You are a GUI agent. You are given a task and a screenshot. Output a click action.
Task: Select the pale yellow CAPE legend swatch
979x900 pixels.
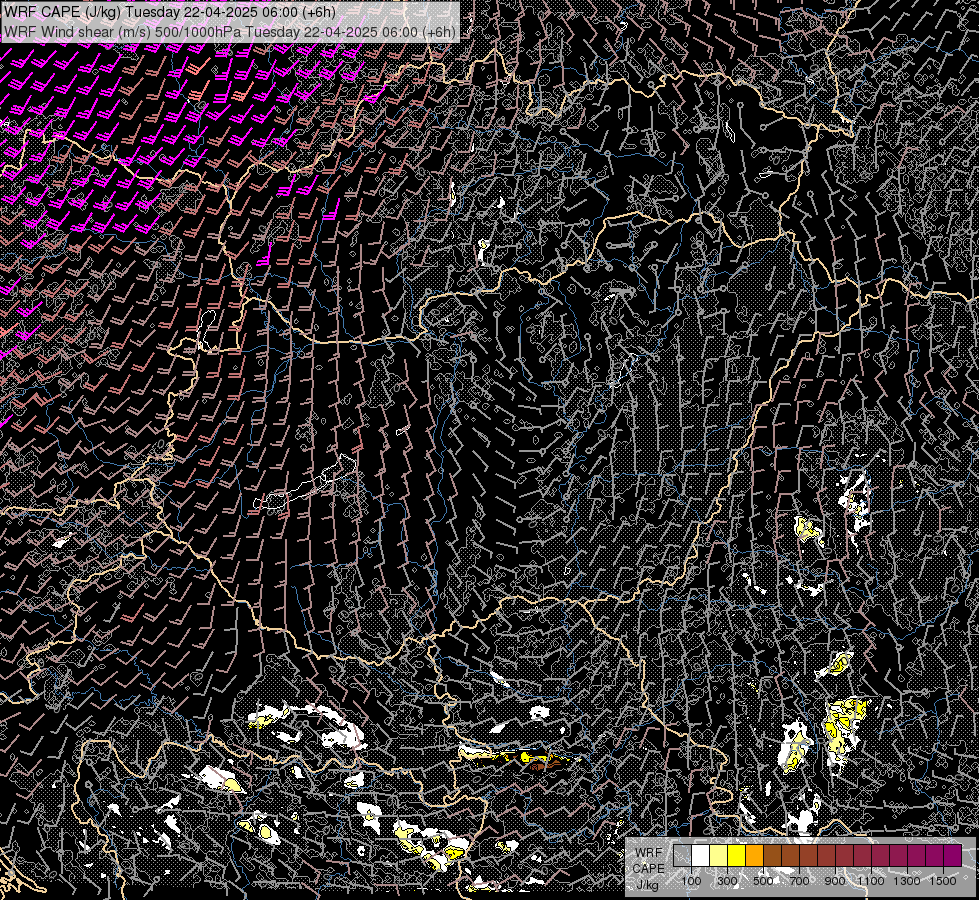point(719,855)
